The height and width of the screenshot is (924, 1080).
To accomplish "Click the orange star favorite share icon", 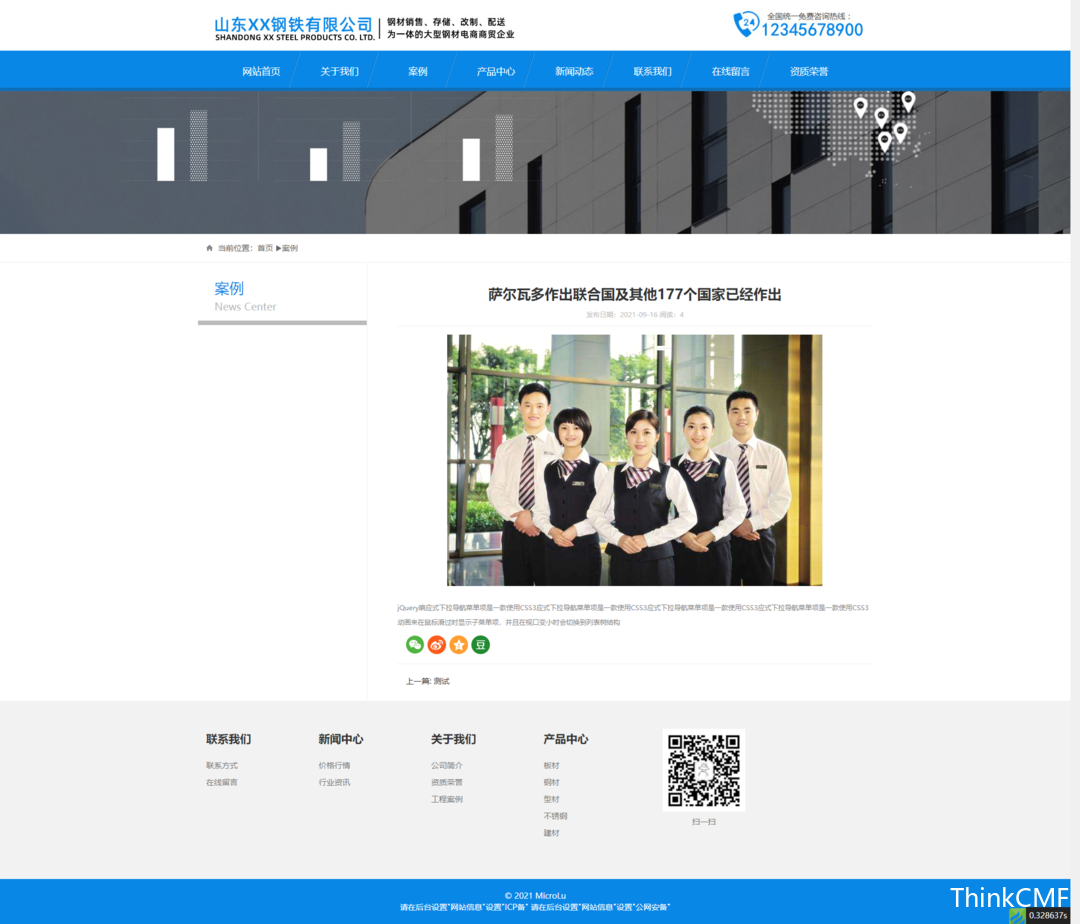I will click(x=459, y=645).
